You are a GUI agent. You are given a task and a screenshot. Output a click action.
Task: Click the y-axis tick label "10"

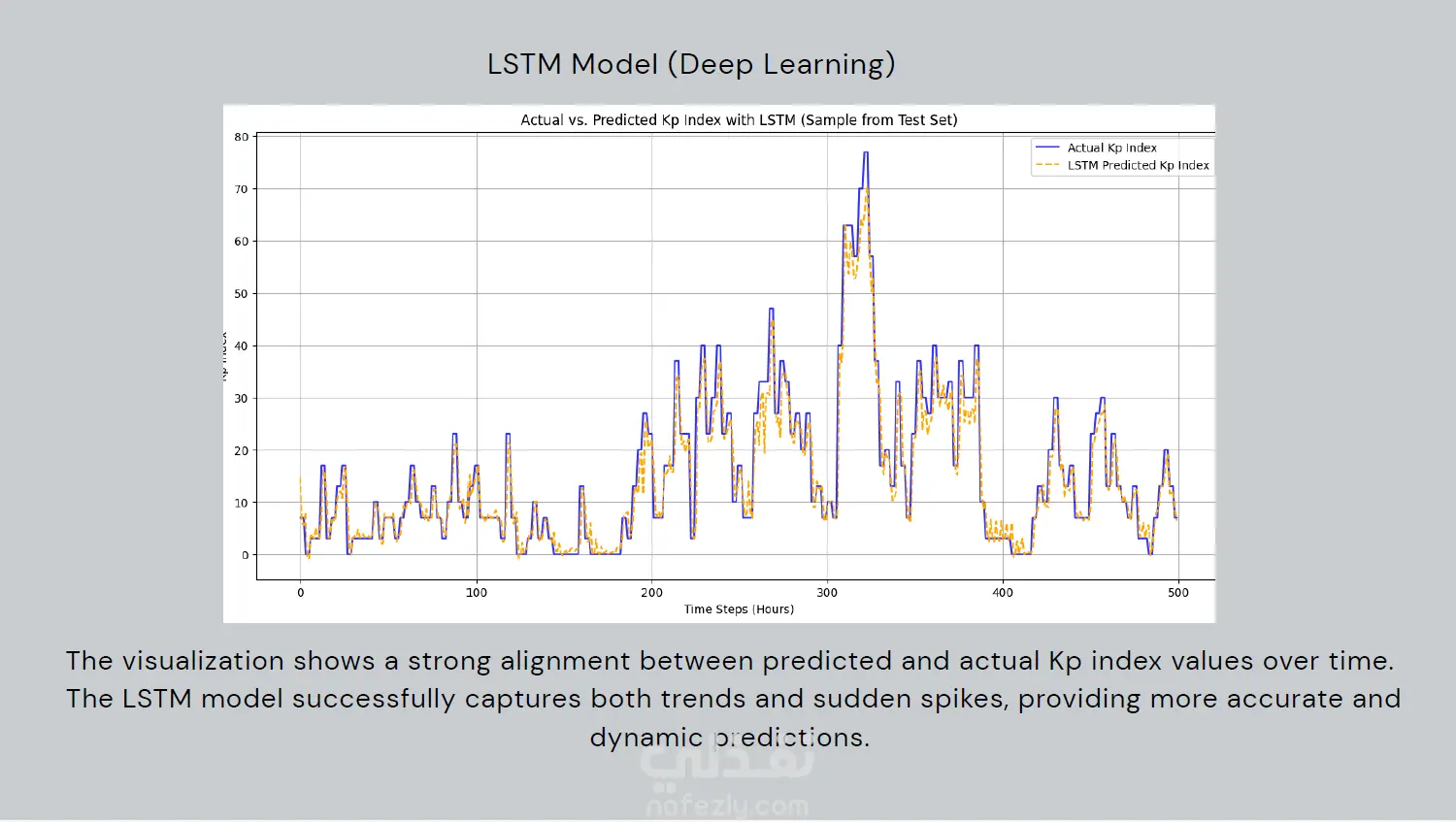(241, 503)
